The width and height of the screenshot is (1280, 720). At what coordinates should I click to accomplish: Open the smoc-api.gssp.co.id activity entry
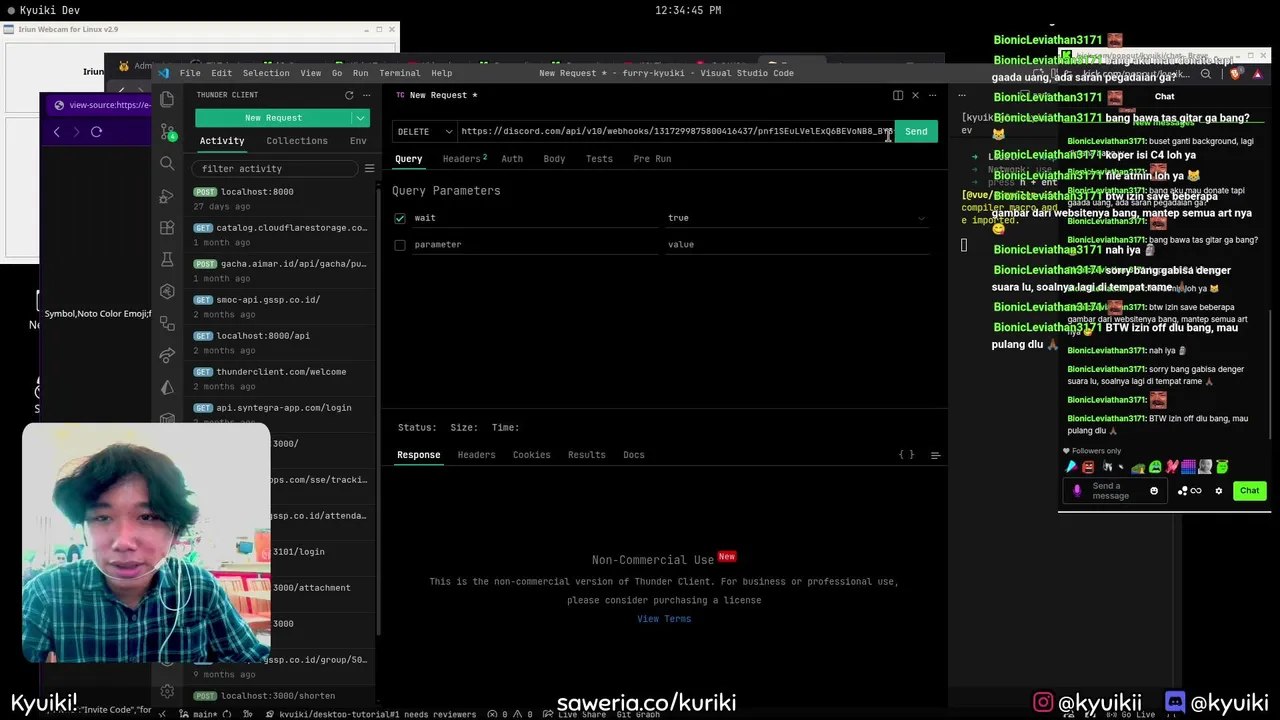click(280, 307)
